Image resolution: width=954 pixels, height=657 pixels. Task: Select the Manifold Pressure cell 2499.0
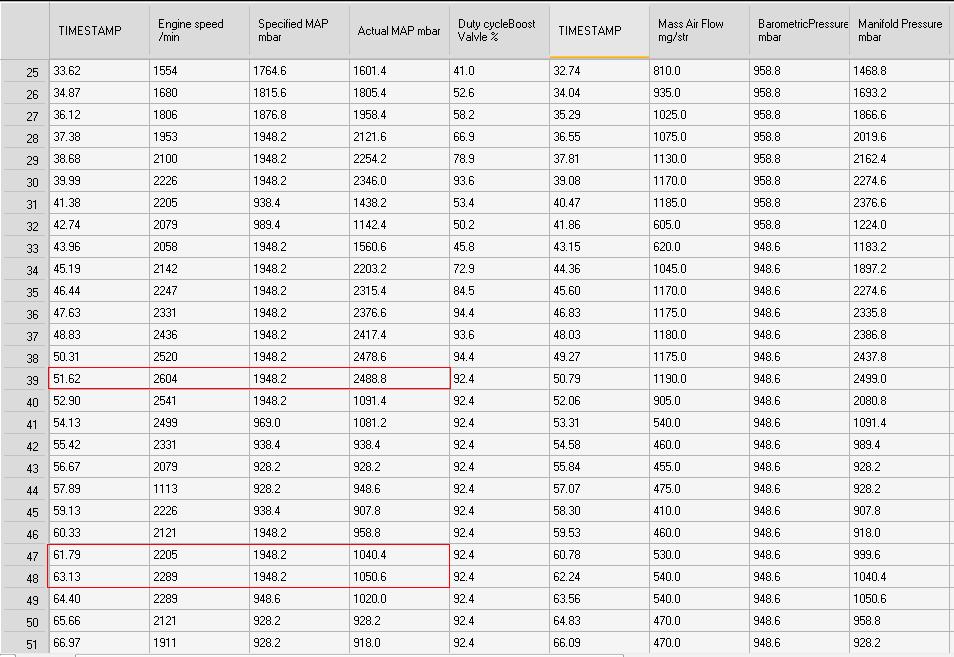(900, 379)
